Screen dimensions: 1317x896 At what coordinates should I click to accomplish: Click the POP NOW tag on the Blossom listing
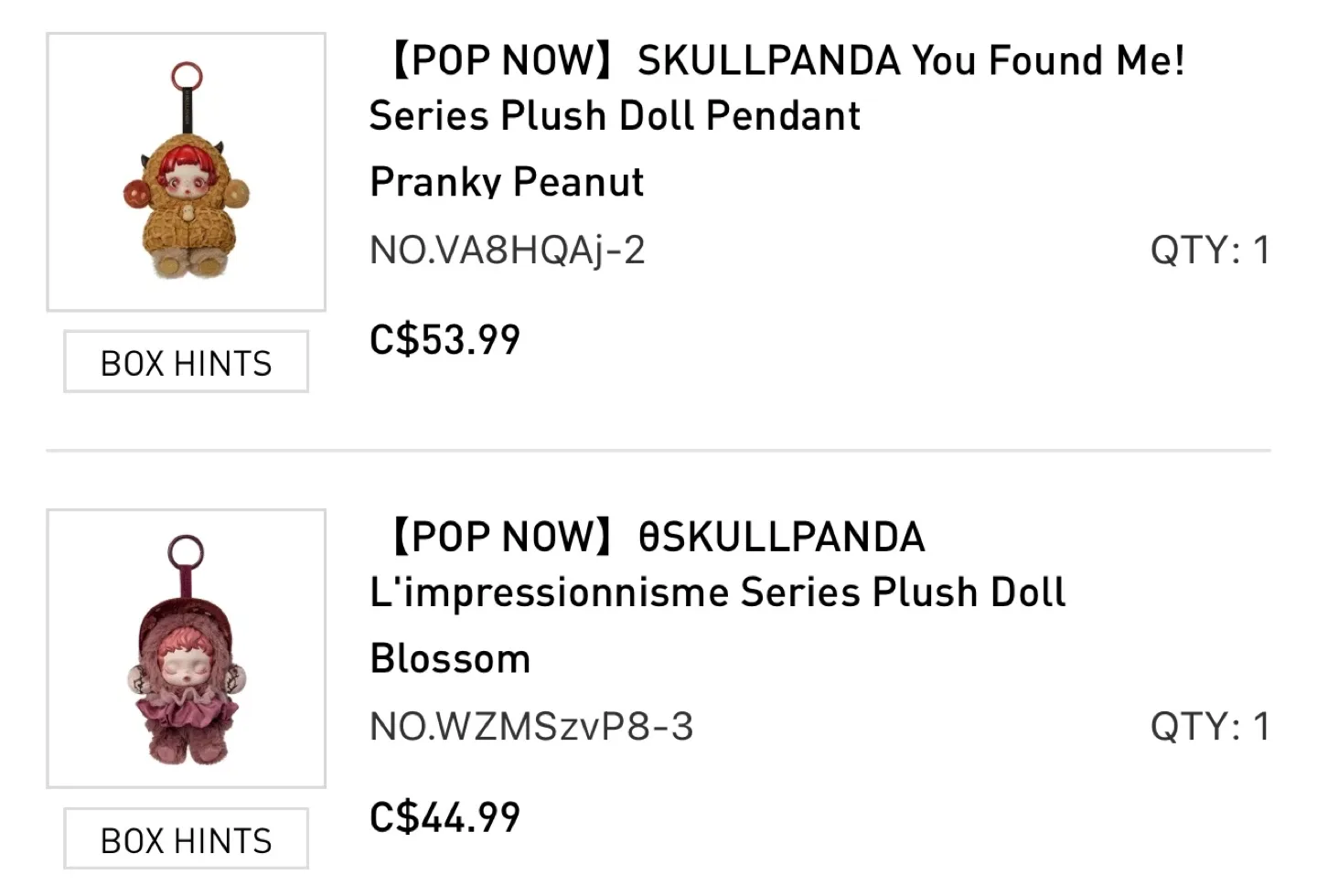pyautogui.click(x=501, y=537)
